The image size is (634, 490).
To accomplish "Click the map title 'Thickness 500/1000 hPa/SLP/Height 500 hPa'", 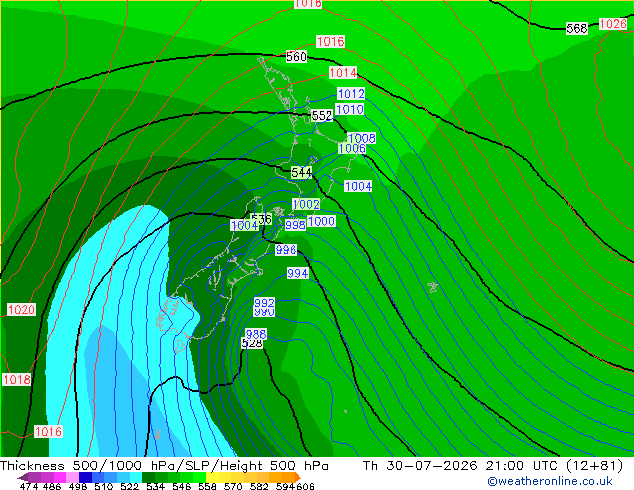I will tap(164, 466).
